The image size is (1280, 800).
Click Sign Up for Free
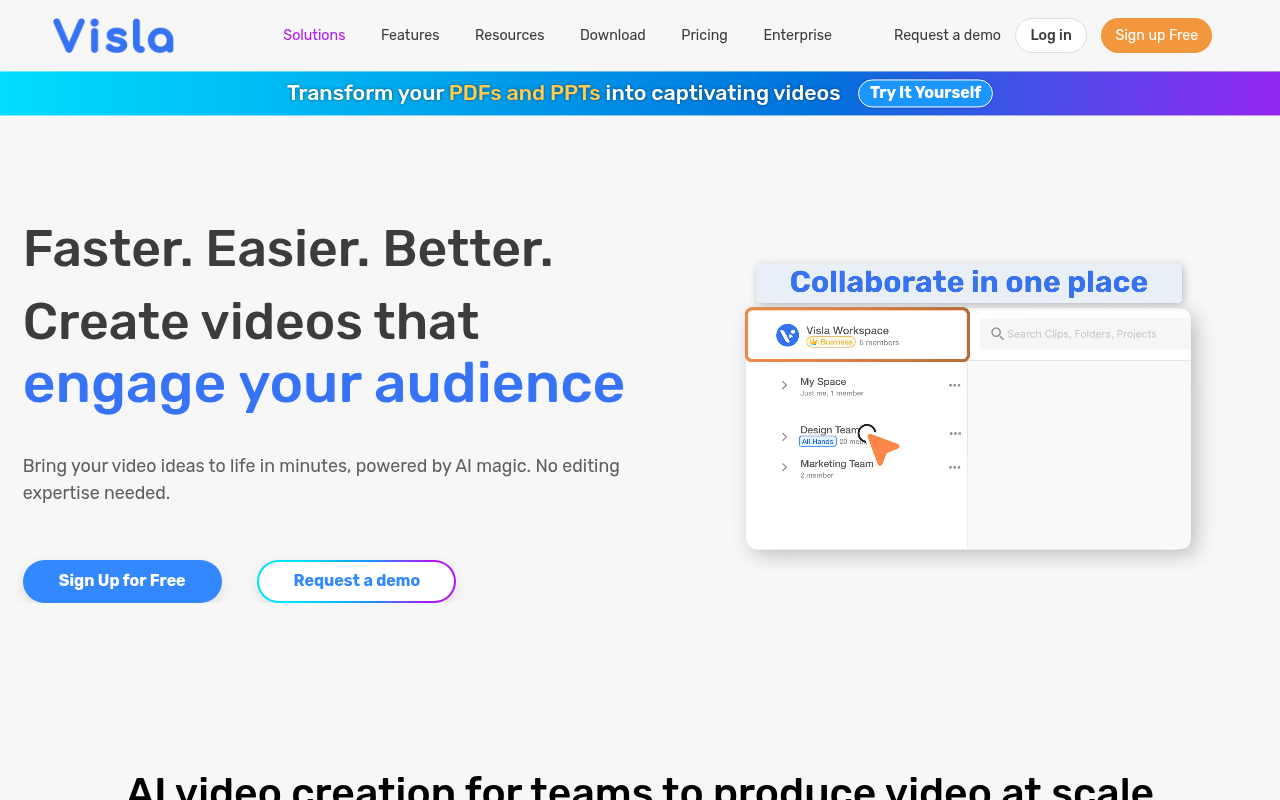pyautogui.click(x=122, y=581)
